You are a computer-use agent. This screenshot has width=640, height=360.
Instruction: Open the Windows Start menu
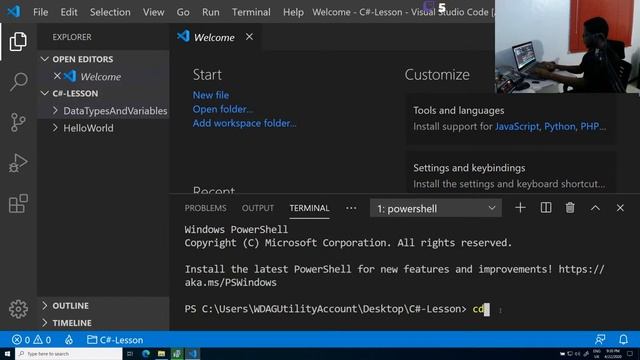coord(7,353)
